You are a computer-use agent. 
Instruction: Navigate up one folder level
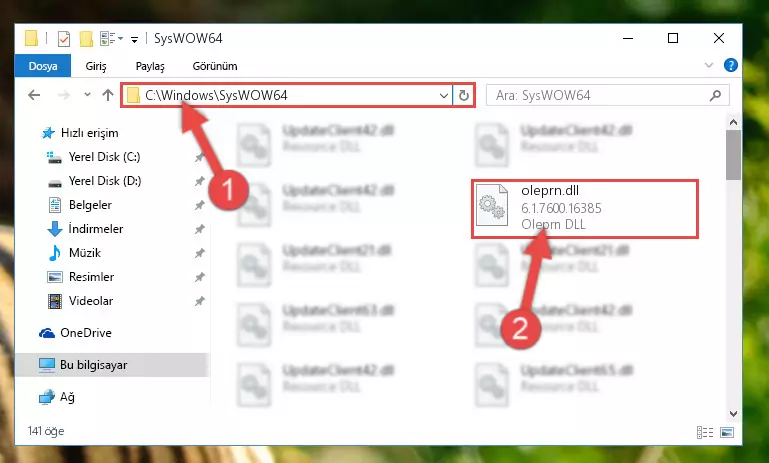[x=108, y=95]
